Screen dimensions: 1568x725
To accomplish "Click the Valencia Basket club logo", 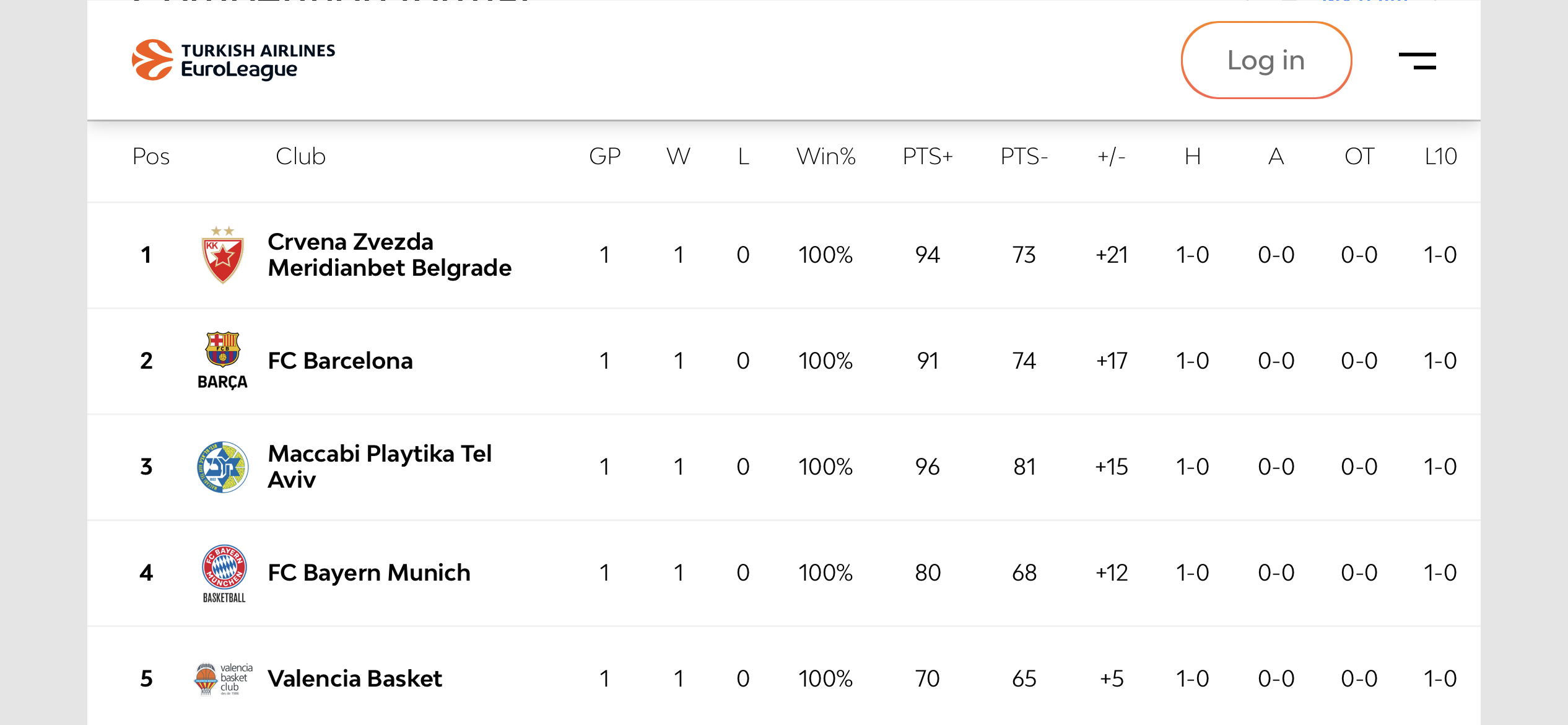I will [224, 679].
